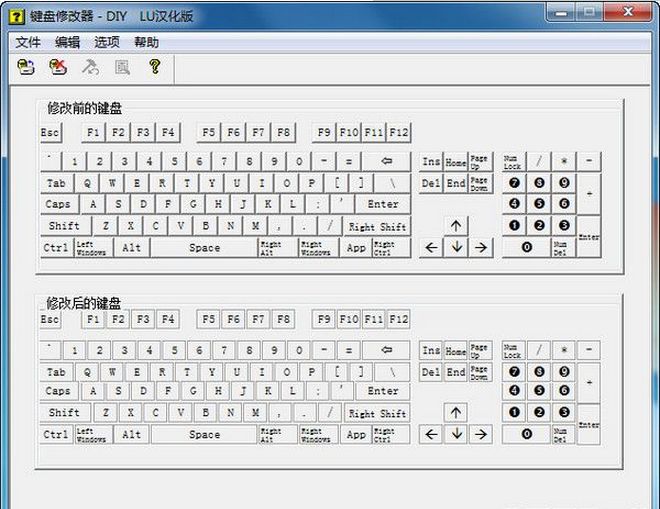Select the up arrow key on the top keyboard
Screen dimensions: 660x509
[456, 225]
